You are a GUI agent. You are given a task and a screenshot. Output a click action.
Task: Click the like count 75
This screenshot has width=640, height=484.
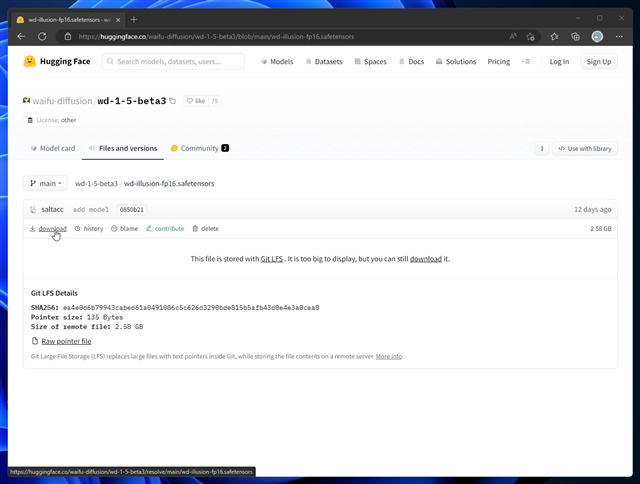pyautogui.click(x=215, y=101)
